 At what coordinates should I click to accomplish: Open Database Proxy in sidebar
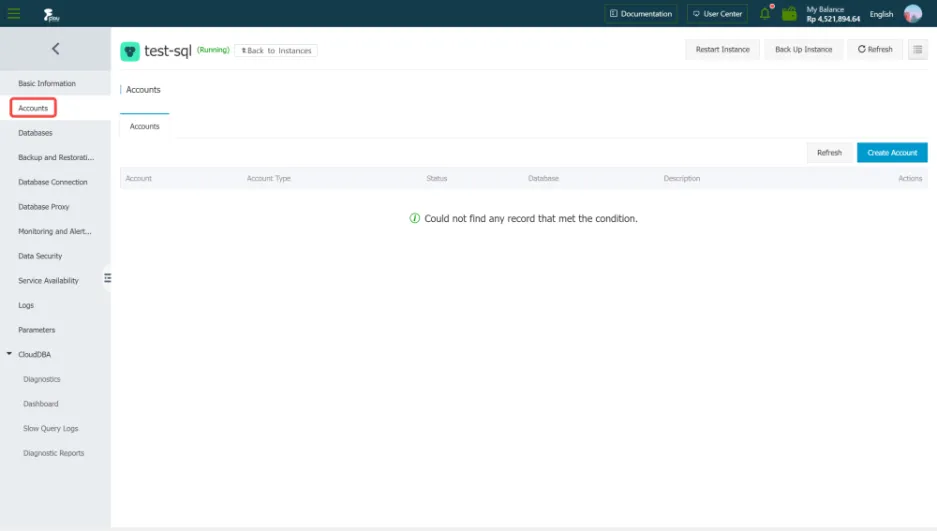coord(44,207)
